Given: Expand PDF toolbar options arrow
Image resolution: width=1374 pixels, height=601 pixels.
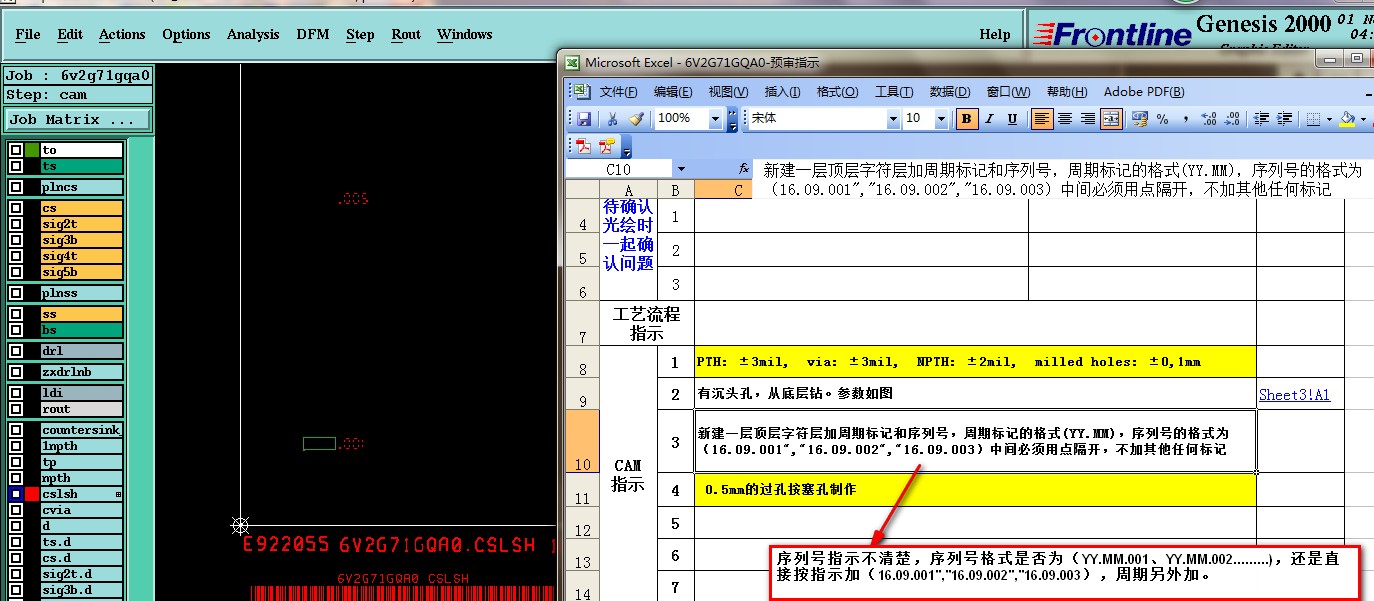Looking at the screenshot, I should 627,147.
